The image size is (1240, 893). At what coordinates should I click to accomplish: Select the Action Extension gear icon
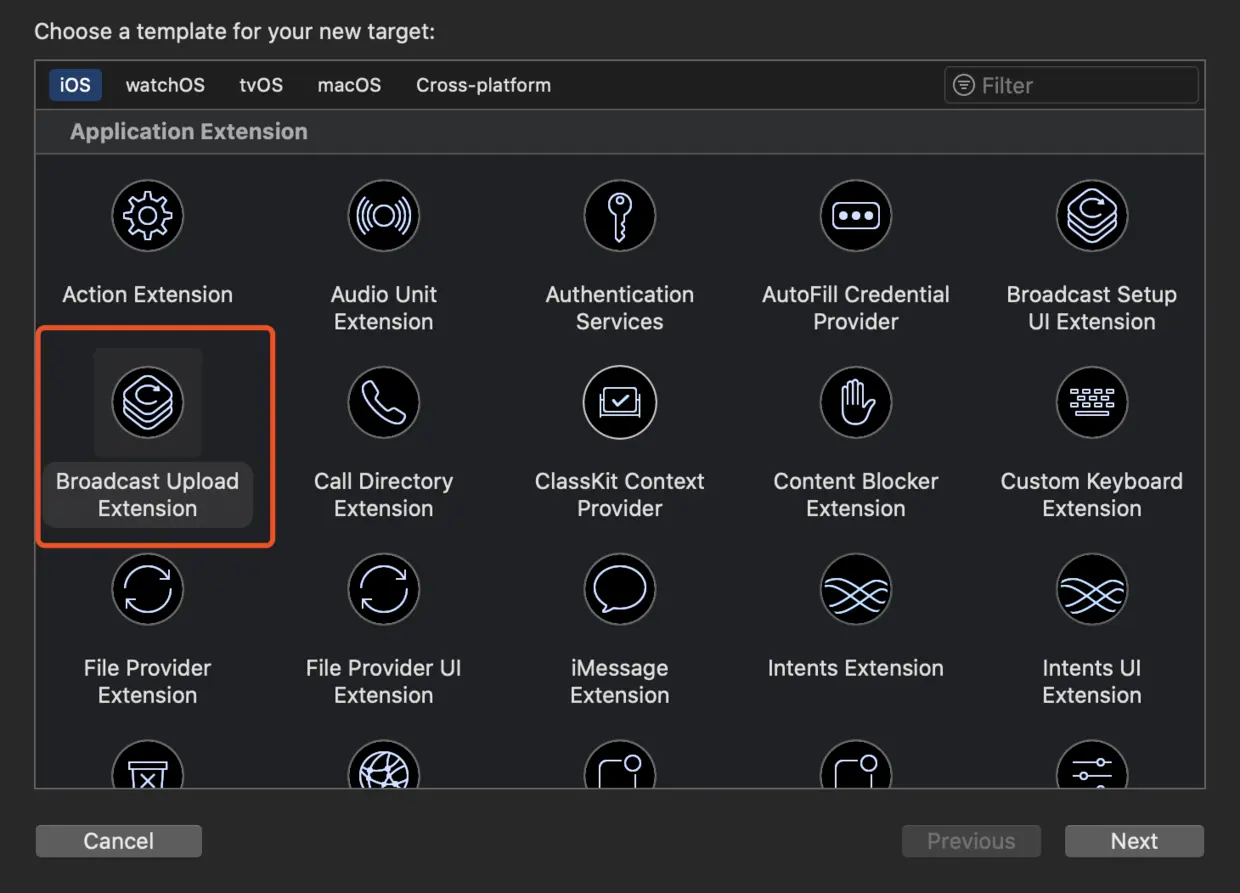point(148,215)
